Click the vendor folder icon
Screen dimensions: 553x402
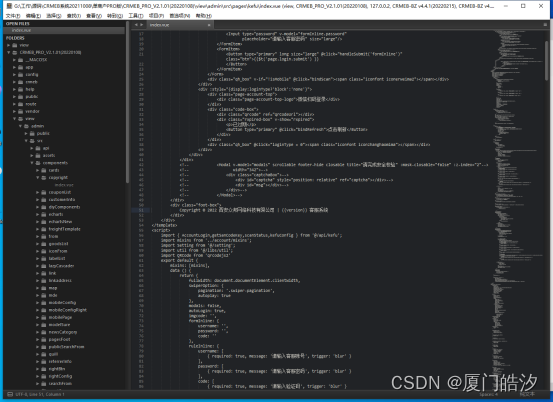tap(21, 111)
